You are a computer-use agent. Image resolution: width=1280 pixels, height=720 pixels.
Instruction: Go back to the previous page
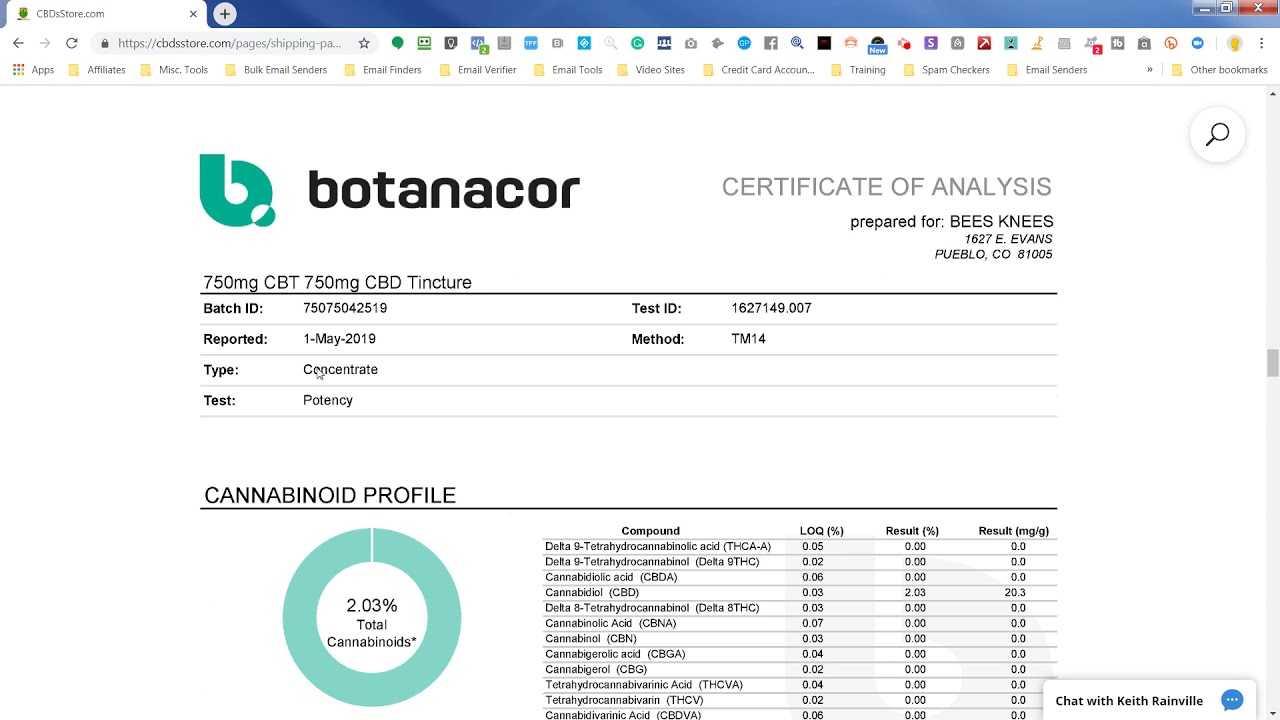tap(18, 43)
